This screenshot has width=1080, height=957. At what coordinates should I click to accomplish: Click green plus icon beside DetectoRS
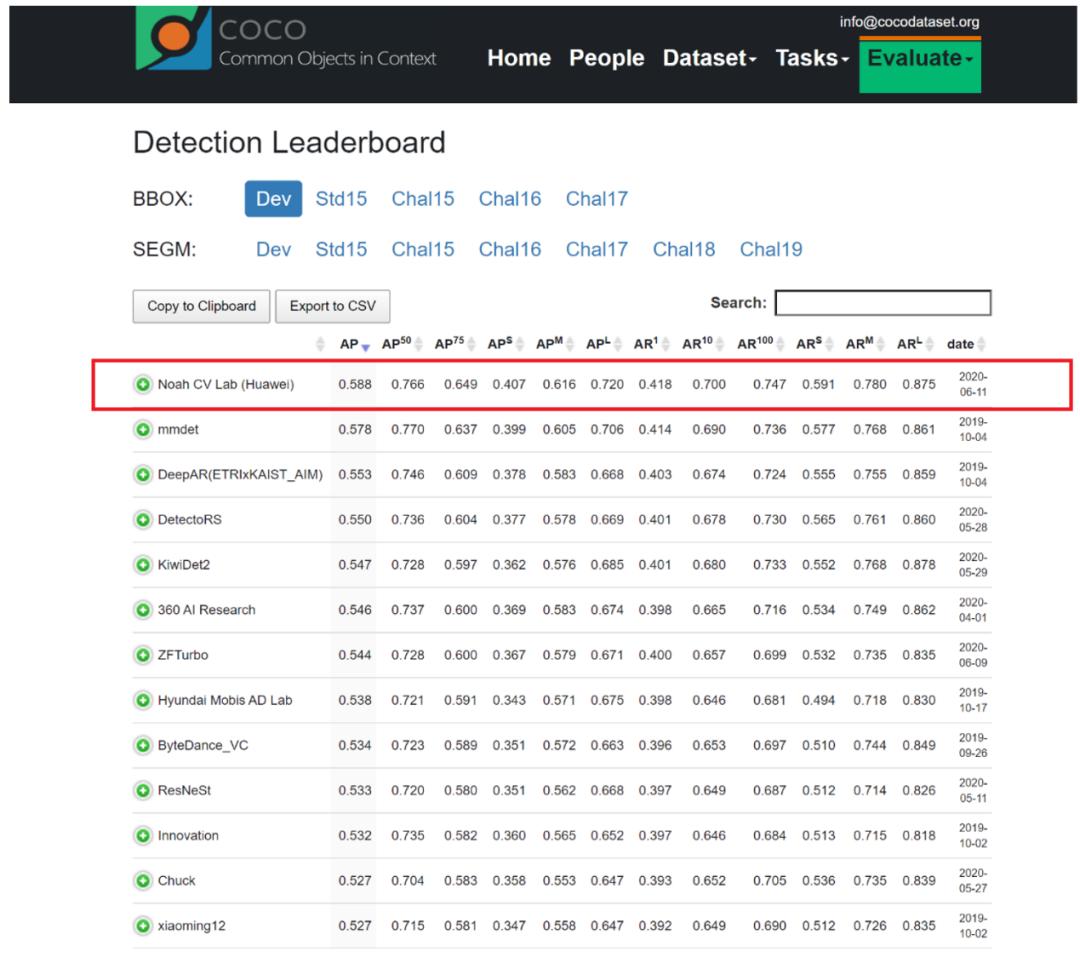pos(144,520)
